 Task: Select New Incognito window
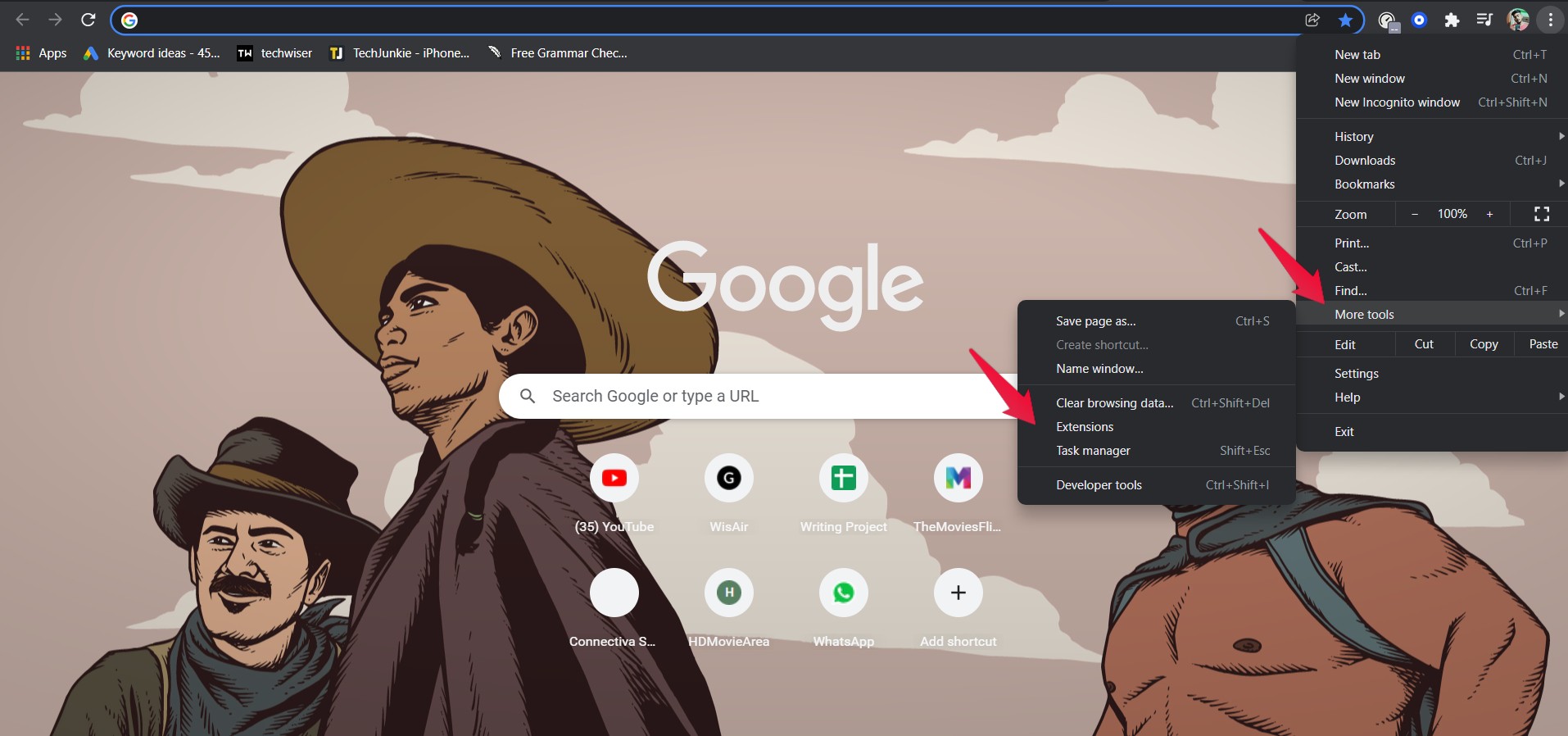click(x=1432, y=102)
